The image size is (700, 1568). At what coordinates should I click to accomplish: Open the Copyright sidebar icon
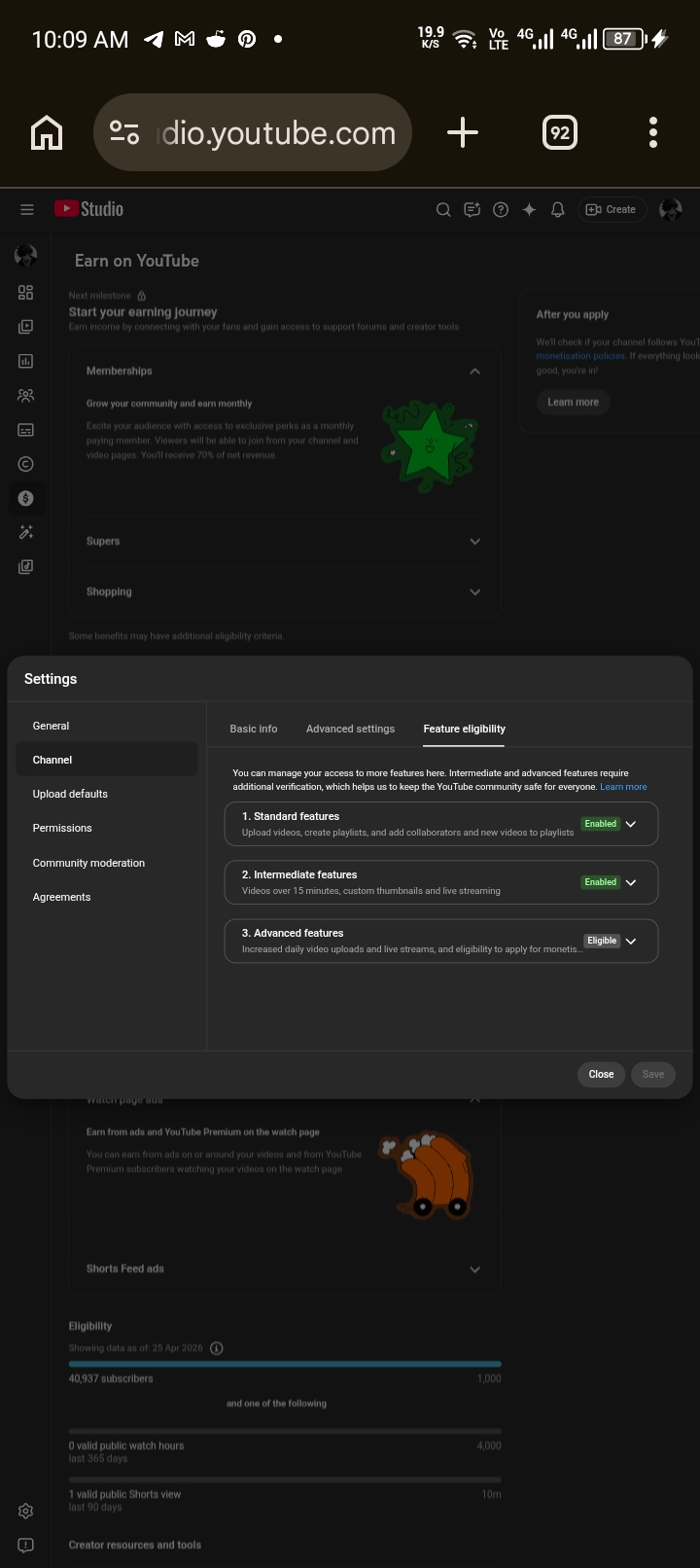(26, 464)
